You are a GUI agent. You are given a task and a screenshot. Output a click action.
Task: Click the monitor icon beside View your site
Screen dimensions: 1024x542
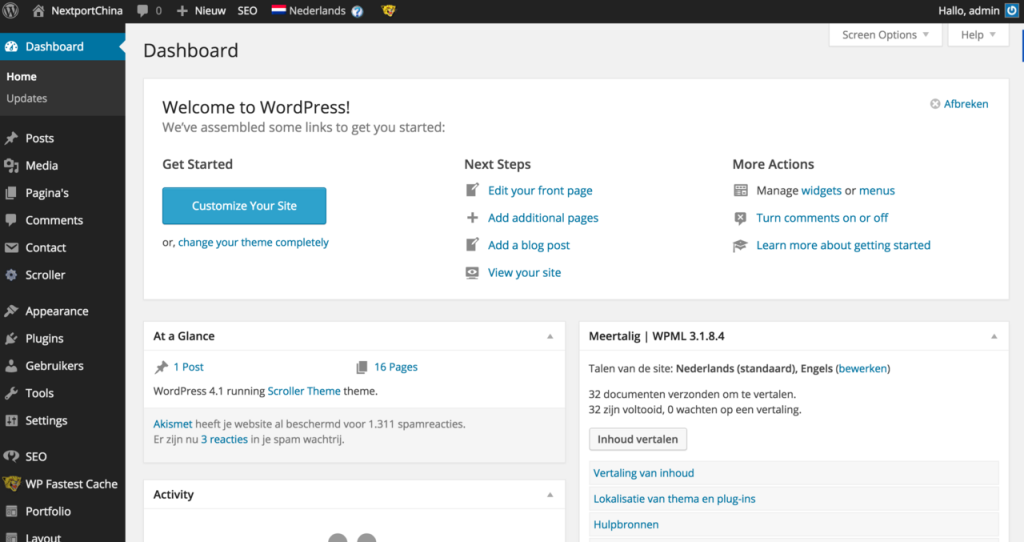472,273
